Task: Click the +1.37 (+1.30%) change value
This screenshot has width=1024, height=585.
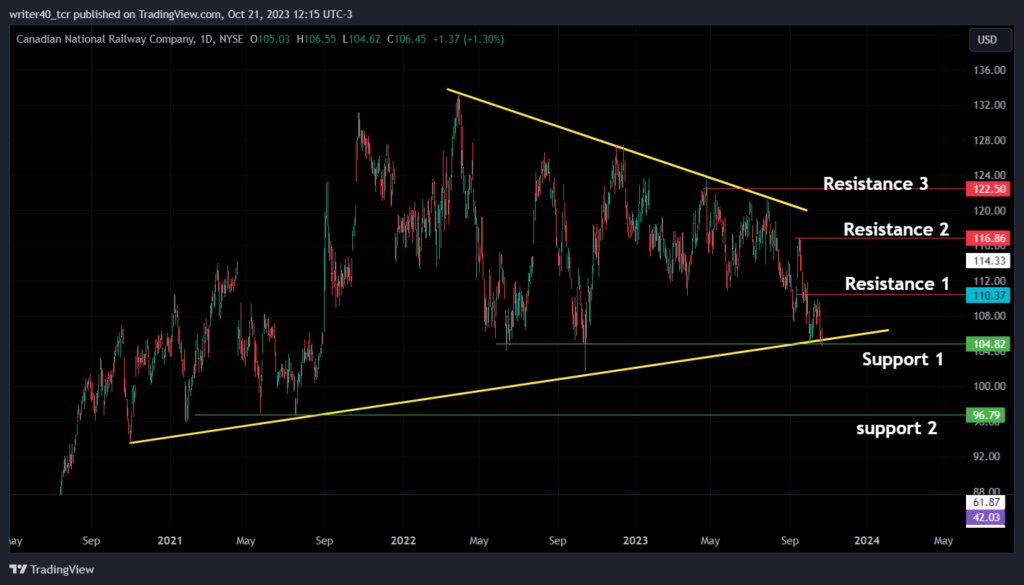Action: (x=468, y=39)
